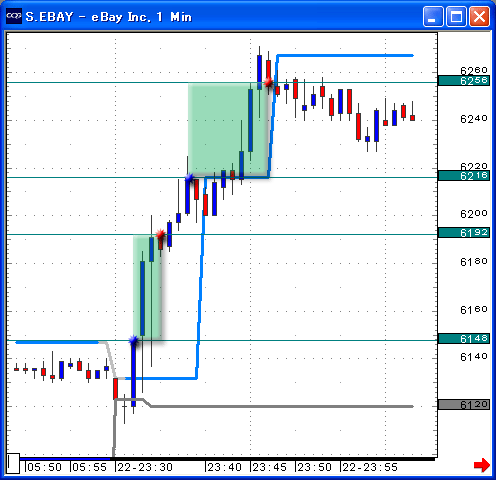Image resolution: width=496 pixels, height=480 pixels.
Task: Close the S.EBAY chart window
Action: coord(480,16)
